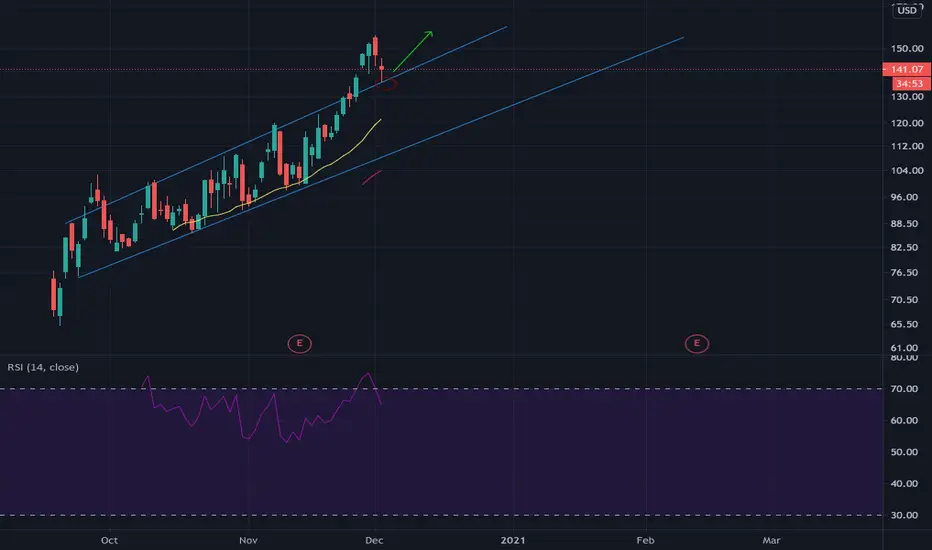Click the Mar label on time axis
Viewport: 932px width, 550px height.
772,540
